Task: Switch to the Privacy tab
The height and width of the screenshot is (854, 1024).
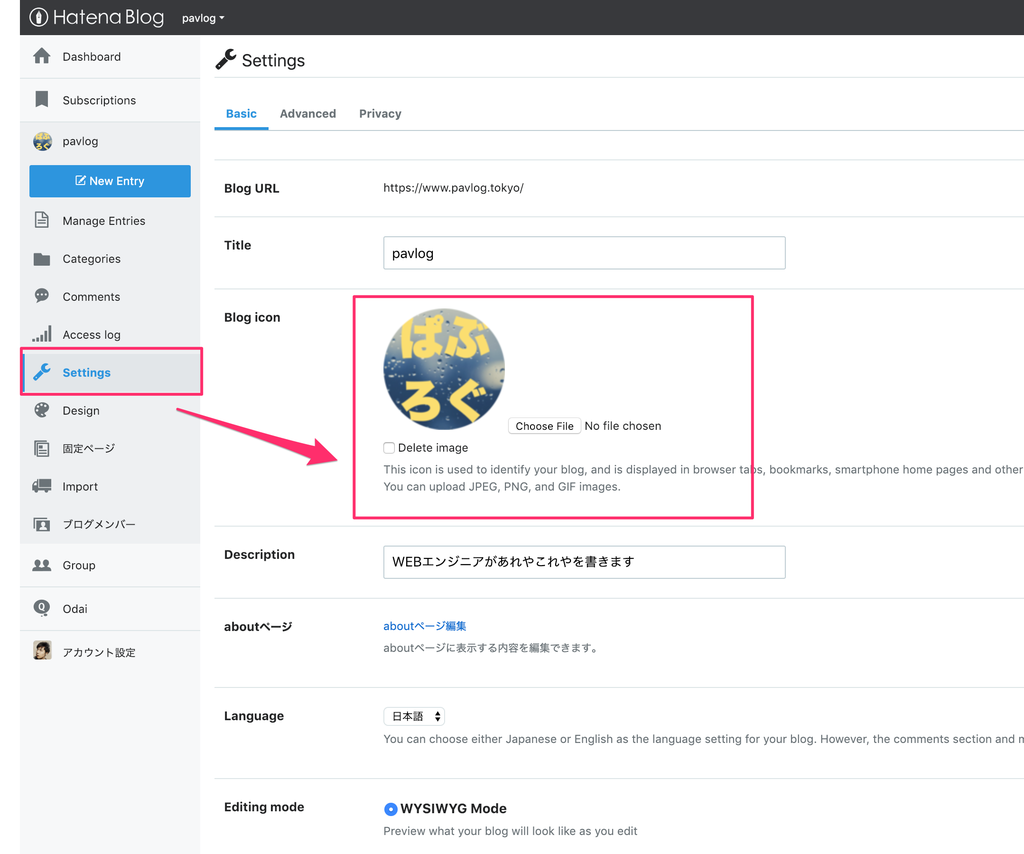Action: [380, 114]
